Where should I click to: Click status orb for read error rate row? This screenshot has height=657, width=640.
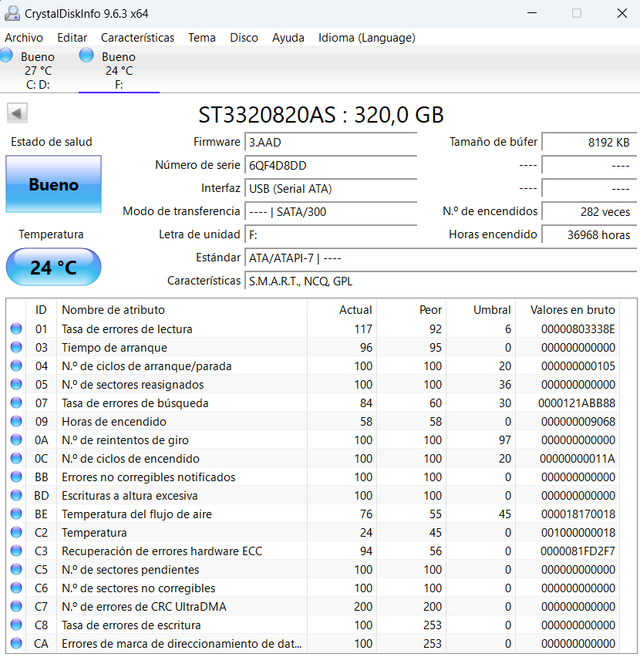(16, 329)
